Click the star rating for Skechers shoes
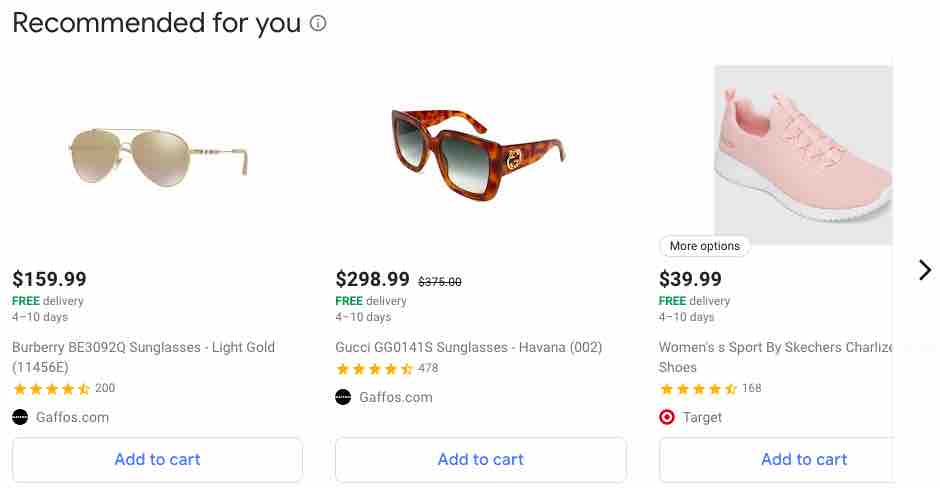 pos(698,389)
